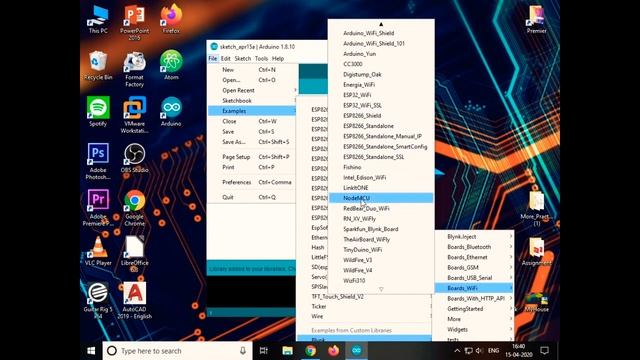
Task: Open the Tools menu
Action: point(261,58)
